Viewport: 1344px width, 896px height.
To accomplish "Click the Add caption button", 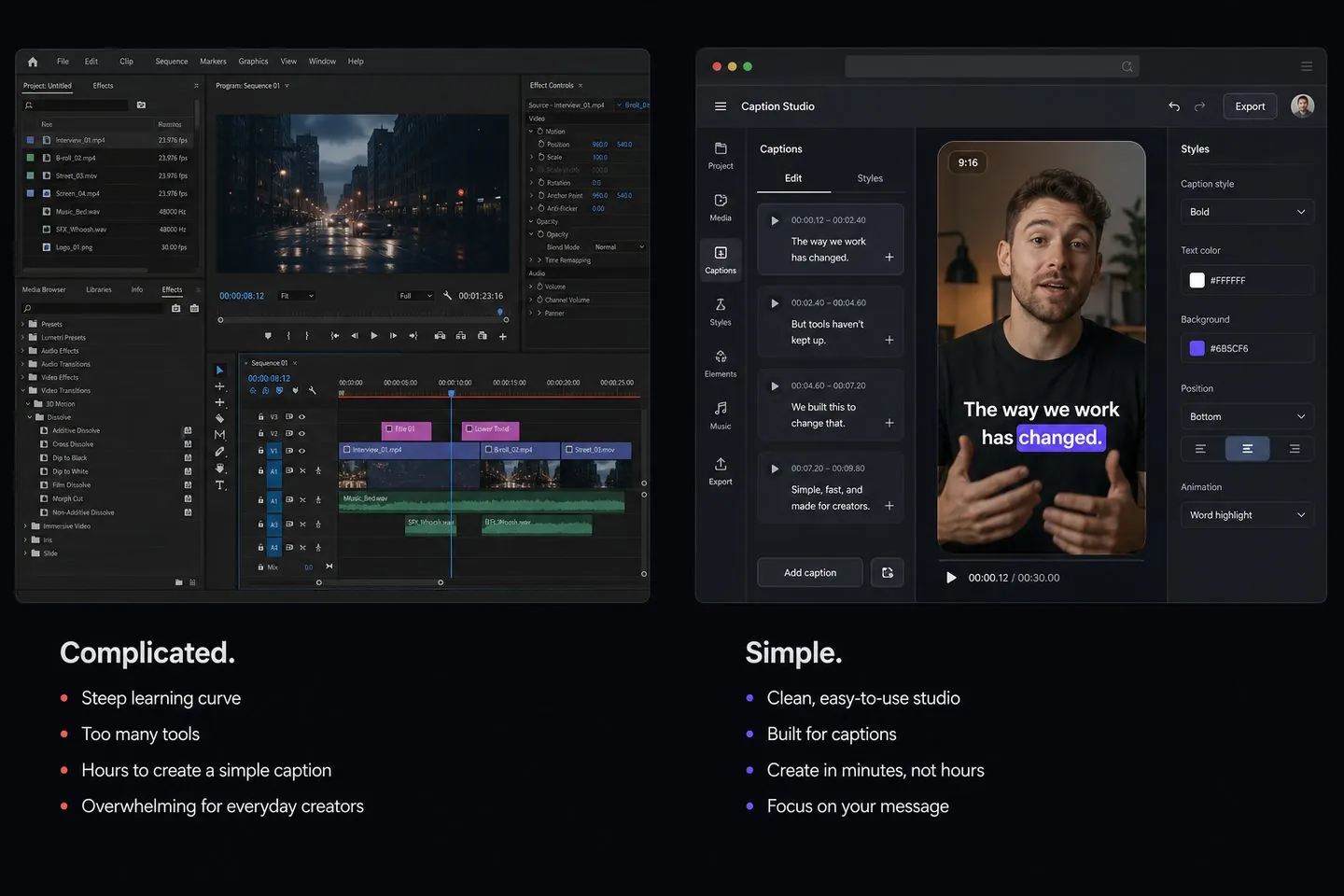I will click(x=810, y=572).
